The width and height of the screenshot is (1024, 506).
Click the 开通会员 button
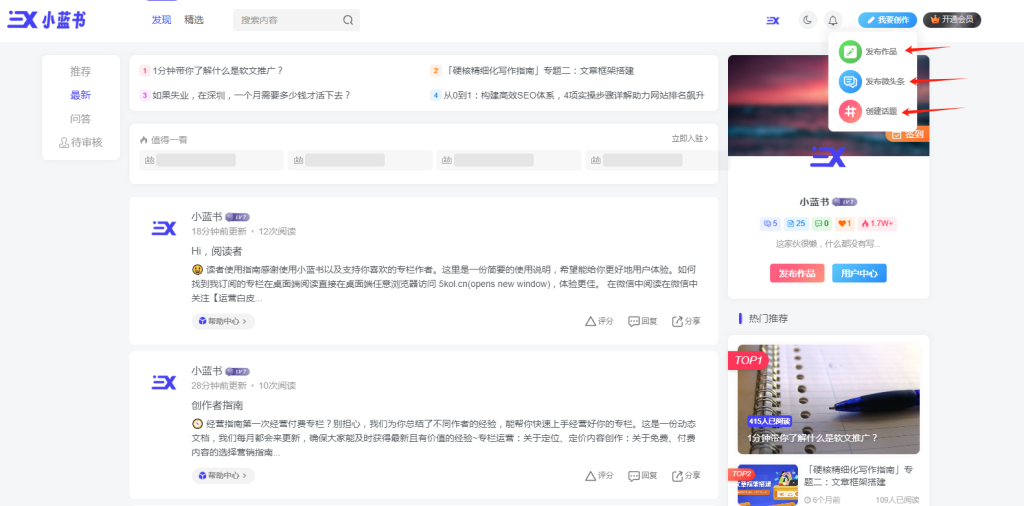(x=951, y=19)
